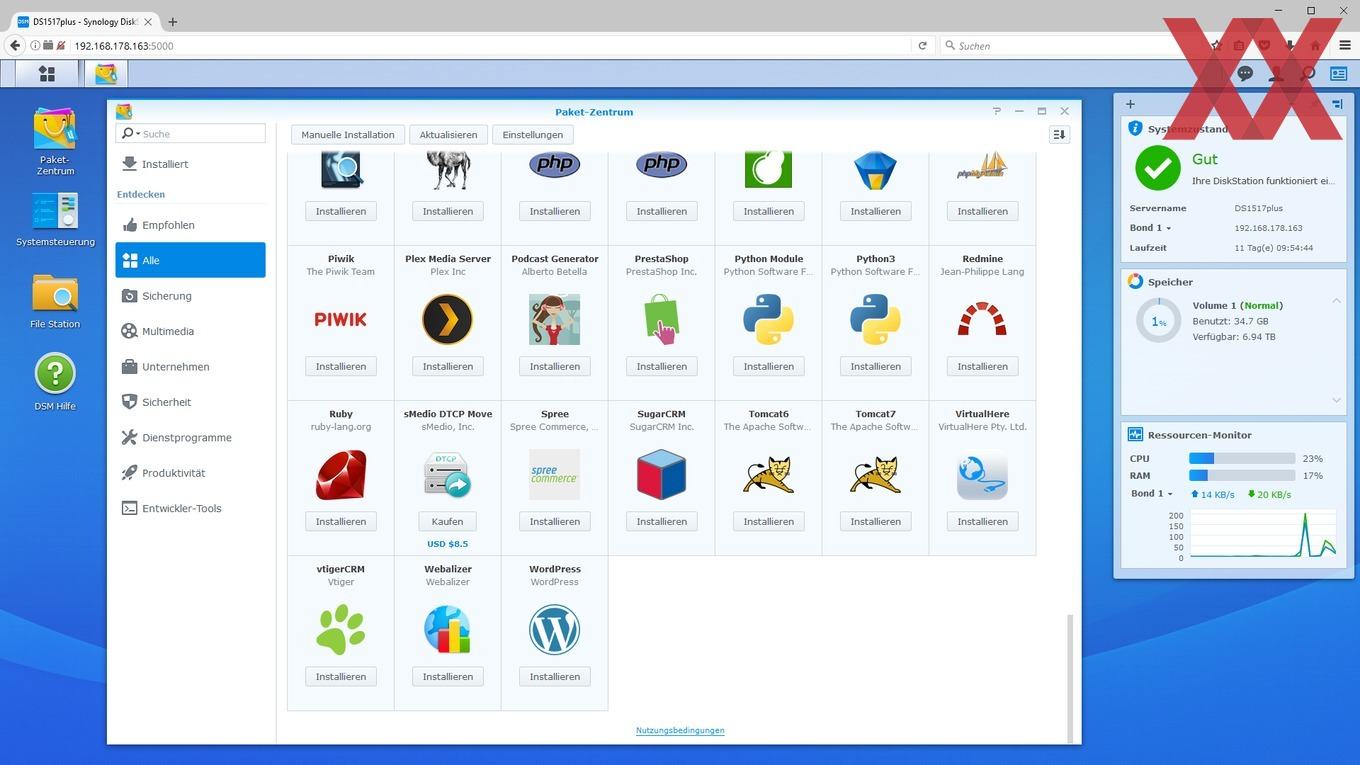Open the DSM notifications chat icon

pyautogui.click(x=1245, y=73)
